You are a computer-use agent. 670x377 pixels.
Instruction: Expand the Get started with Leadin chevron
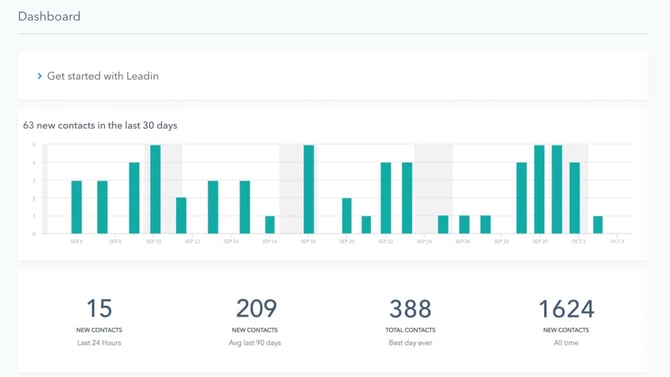[x=40, y=76]
